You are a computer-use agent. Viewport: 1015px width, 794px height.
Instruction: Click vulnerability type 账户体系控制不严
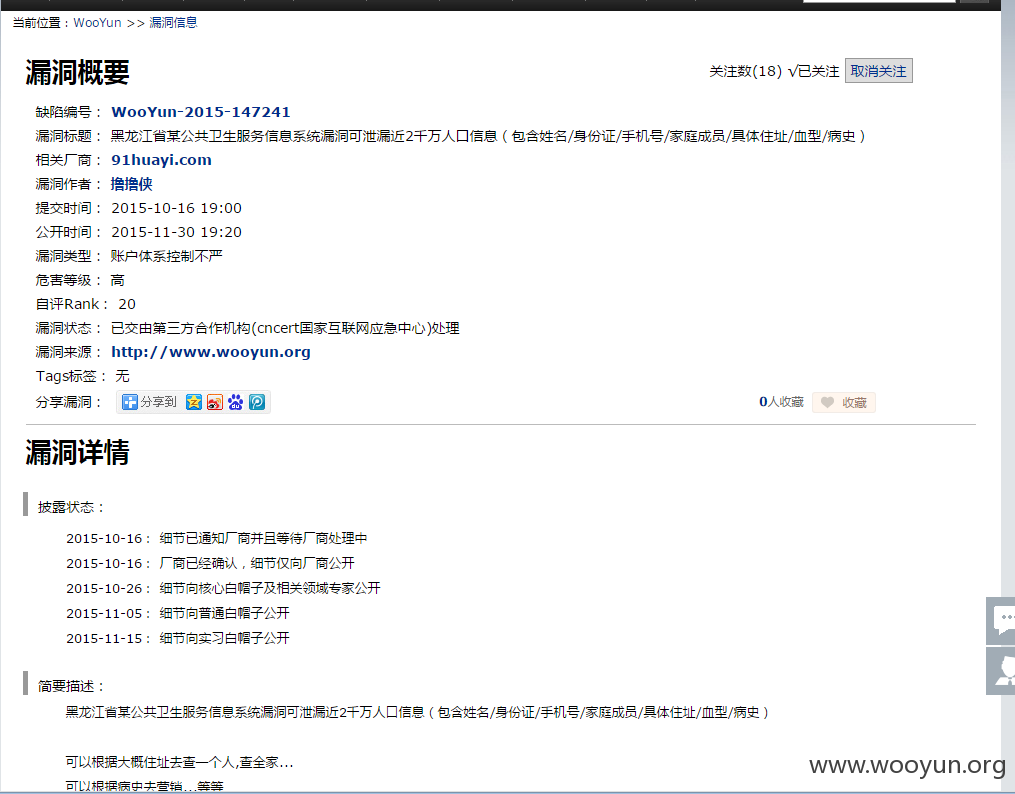coord(166,256)
